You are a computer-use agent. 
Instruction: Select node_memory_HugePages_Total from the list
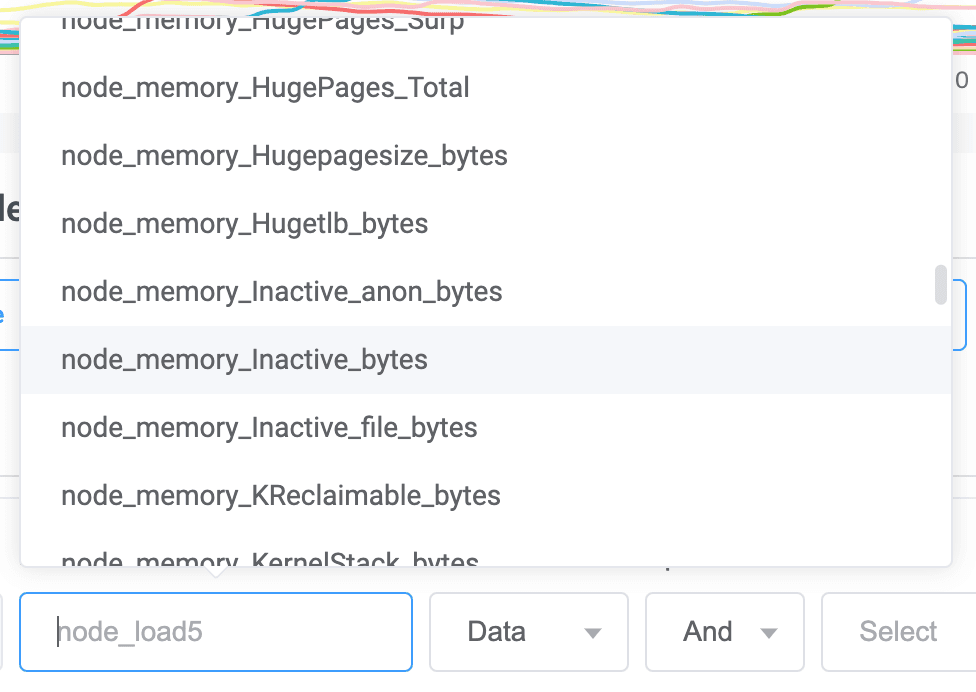pos(486,88)
